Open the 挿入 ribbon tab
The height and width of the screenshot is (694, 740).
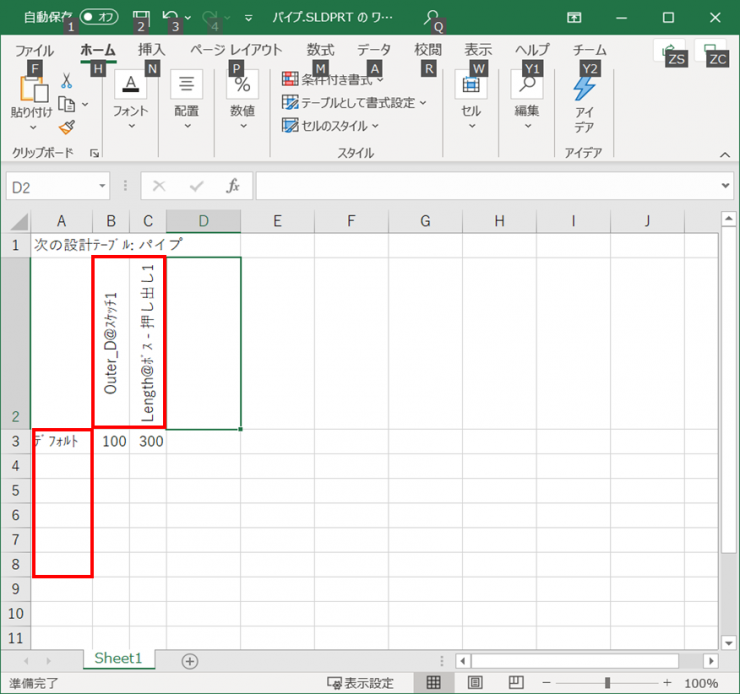point(152,50)
